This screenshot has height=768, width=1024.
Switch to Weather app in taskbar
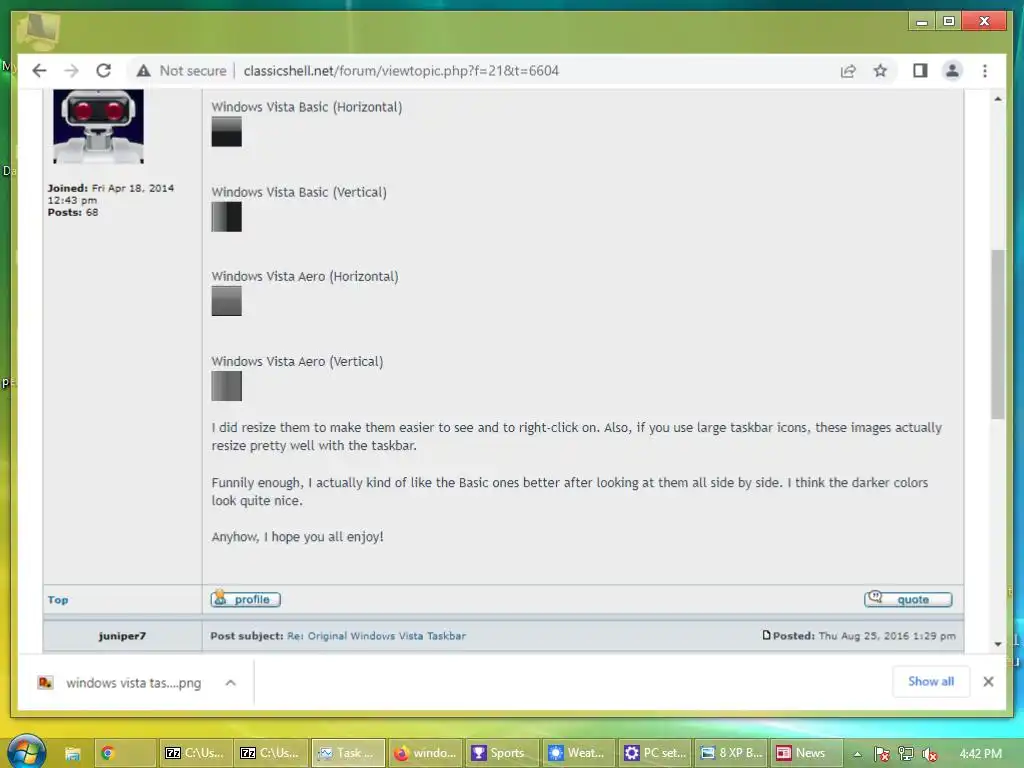(577, 753)
